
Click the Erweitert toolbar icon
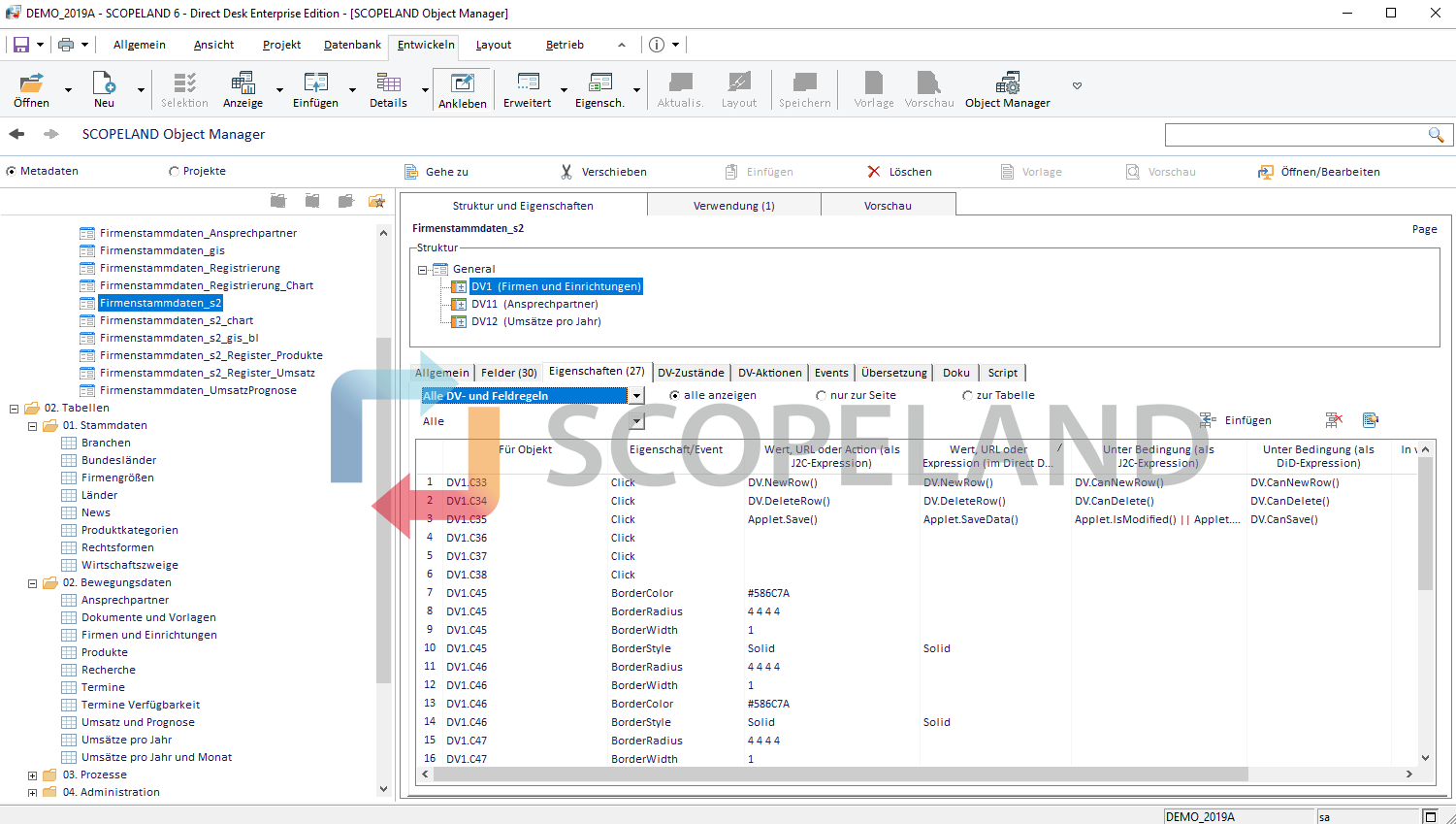click(x=527, y=82)
